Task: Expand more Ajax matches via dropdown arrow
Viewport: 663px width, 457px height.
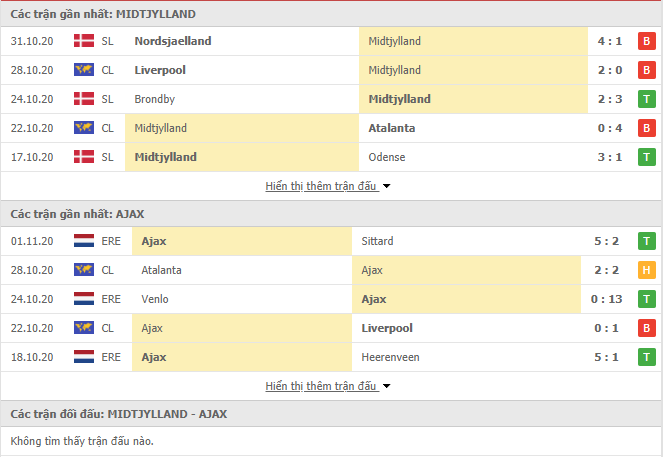Action: coord(386,386)
